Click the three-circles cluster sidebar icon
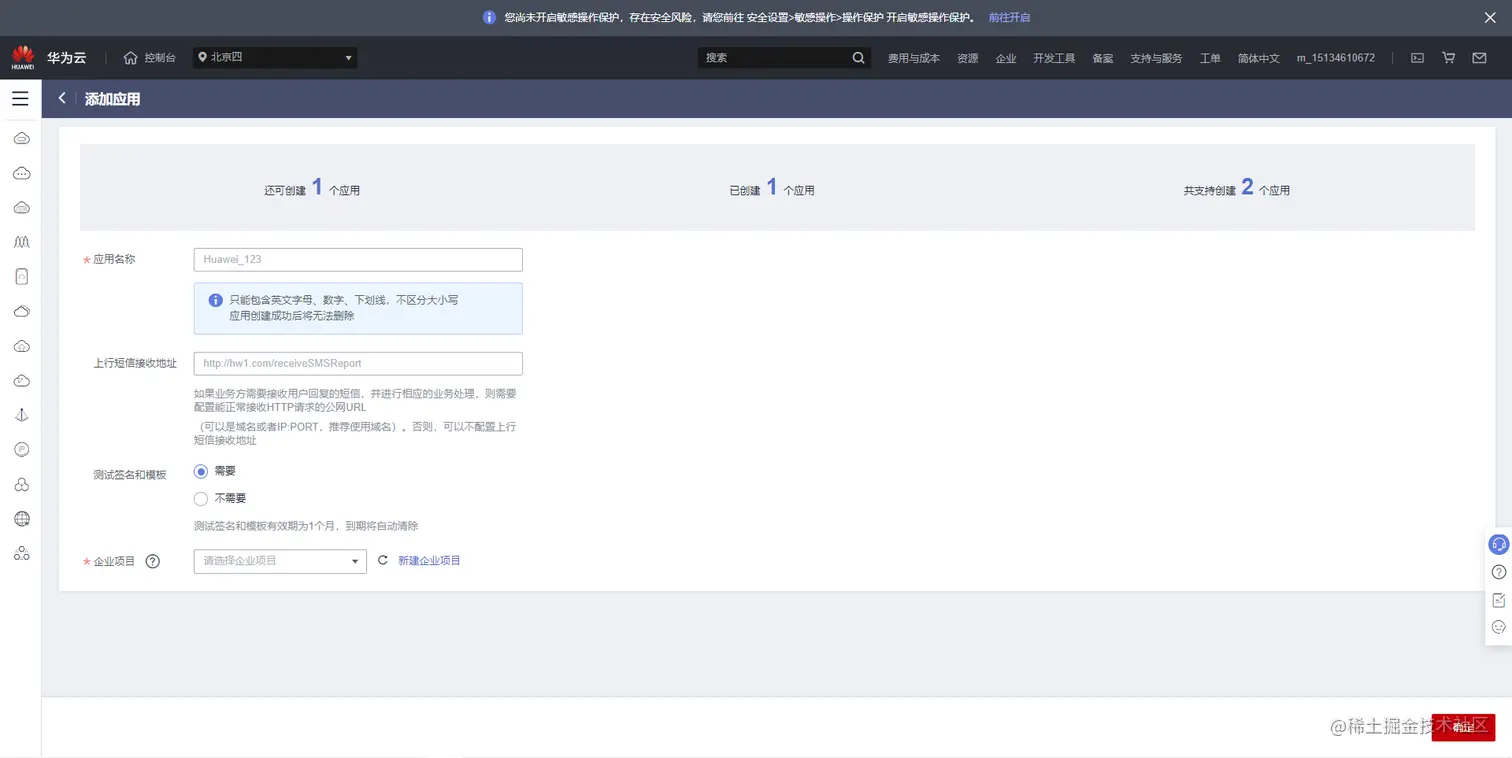The height and width of the screenshot is (758, 1512). (x=21, y=485)
